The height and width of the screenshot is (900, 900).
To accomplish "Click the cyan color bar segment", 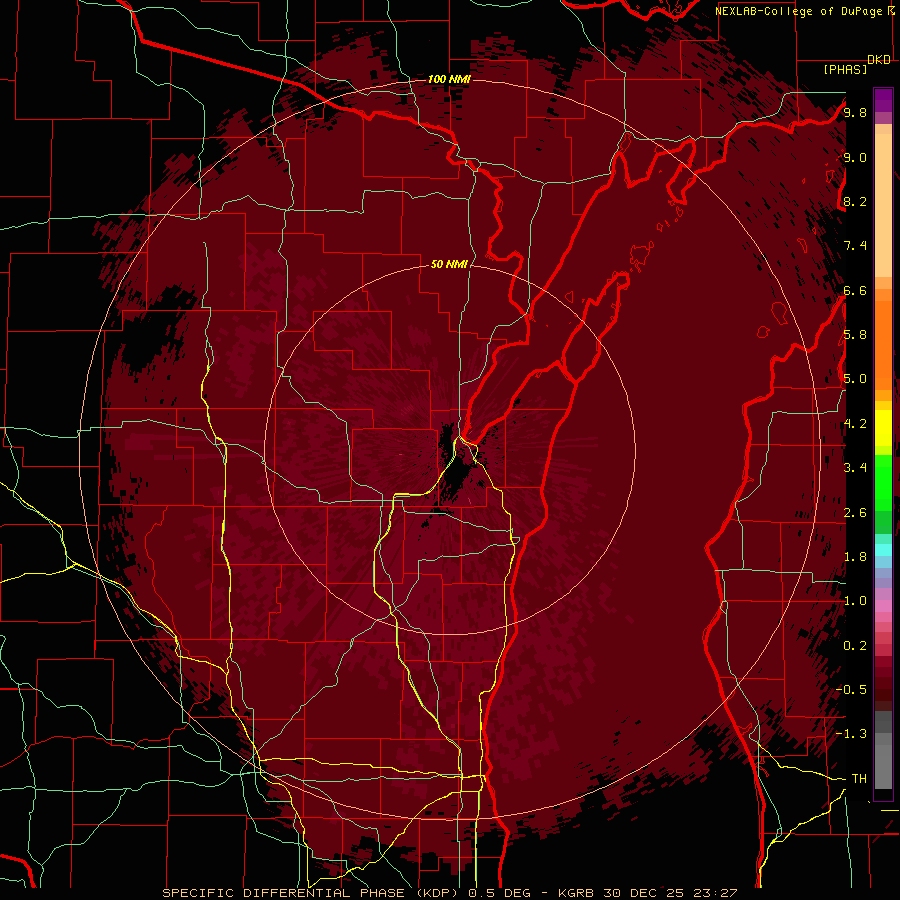I will pyautogui.click(x=883, y=550).
